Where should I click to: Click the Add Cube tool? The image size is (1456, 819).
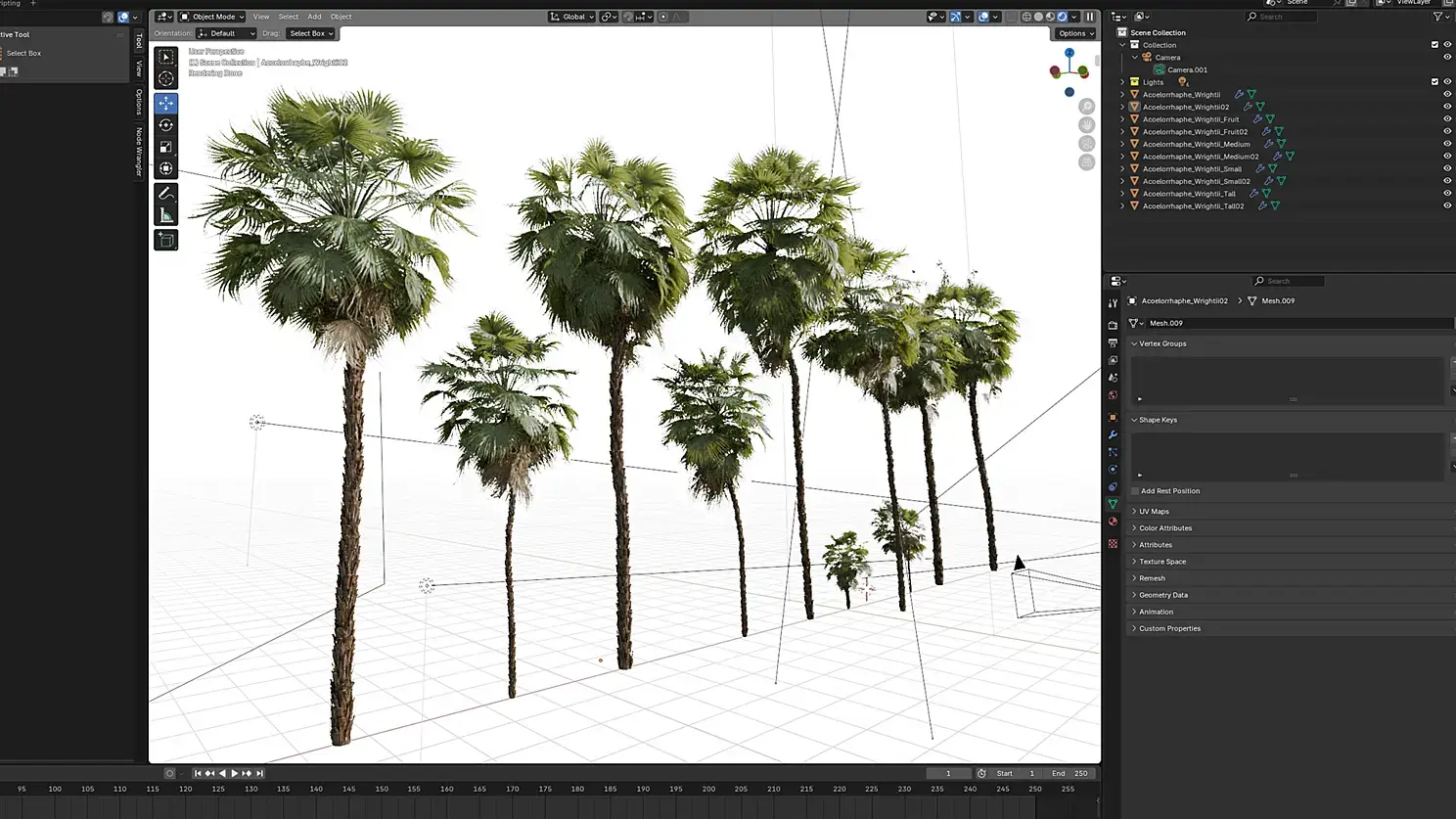tap(166, 240)
